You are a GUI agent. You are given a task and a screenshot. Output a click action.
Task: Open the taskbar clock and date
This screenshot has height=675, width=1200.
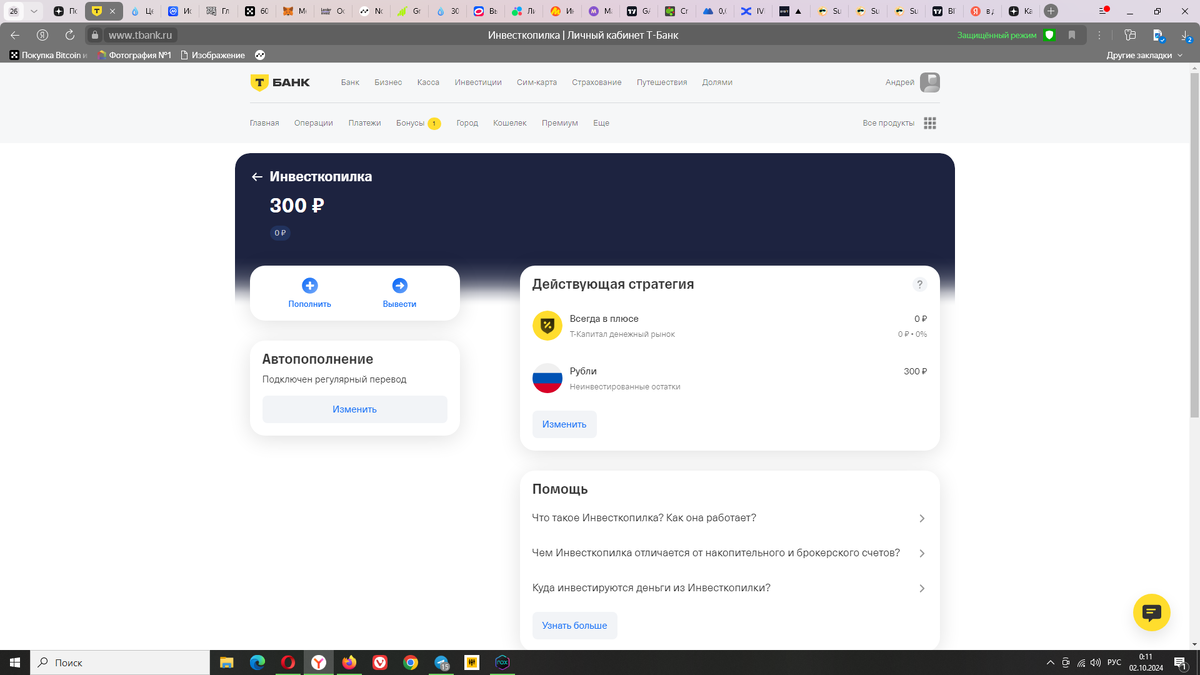point(1146,662)
